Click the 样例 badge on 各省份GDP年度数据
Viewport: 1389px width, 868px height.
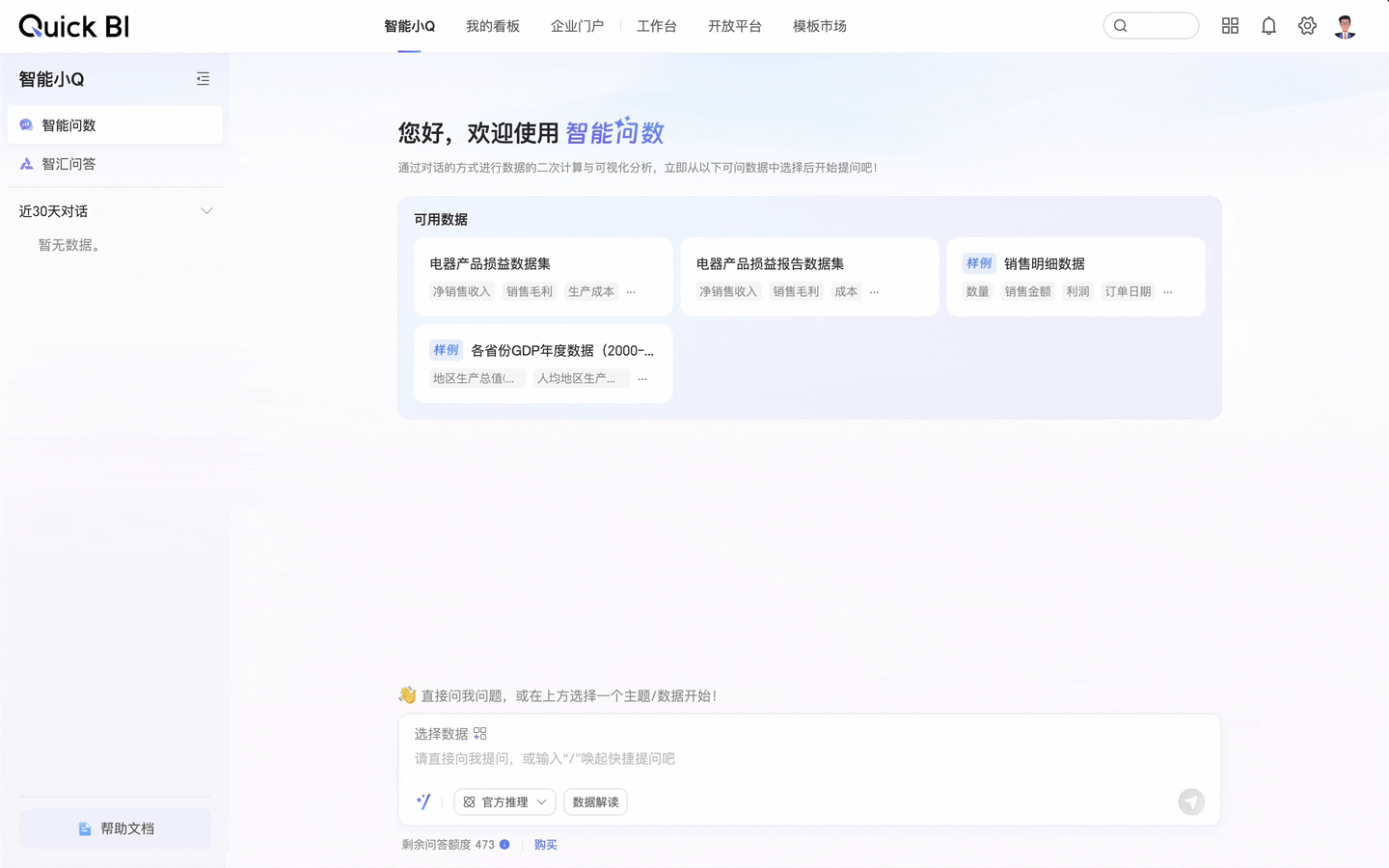(446, 350)
